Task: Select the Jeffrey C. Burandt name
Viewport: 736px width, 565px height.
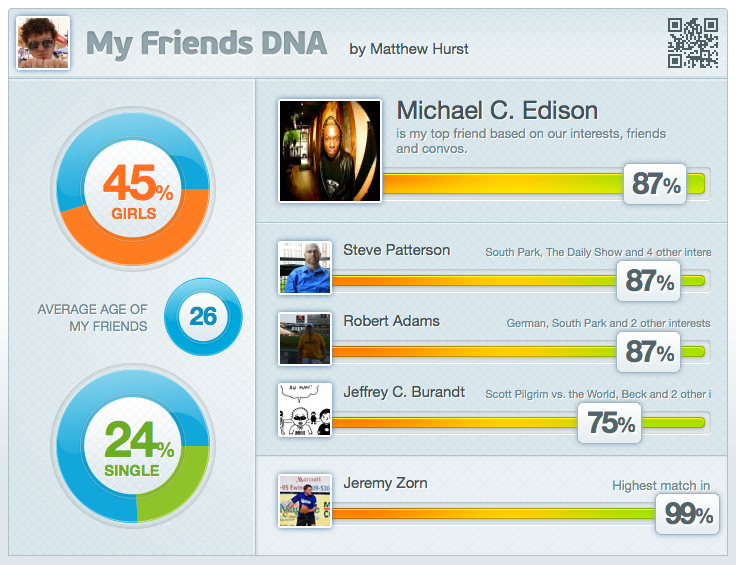Action: point(404,392)
